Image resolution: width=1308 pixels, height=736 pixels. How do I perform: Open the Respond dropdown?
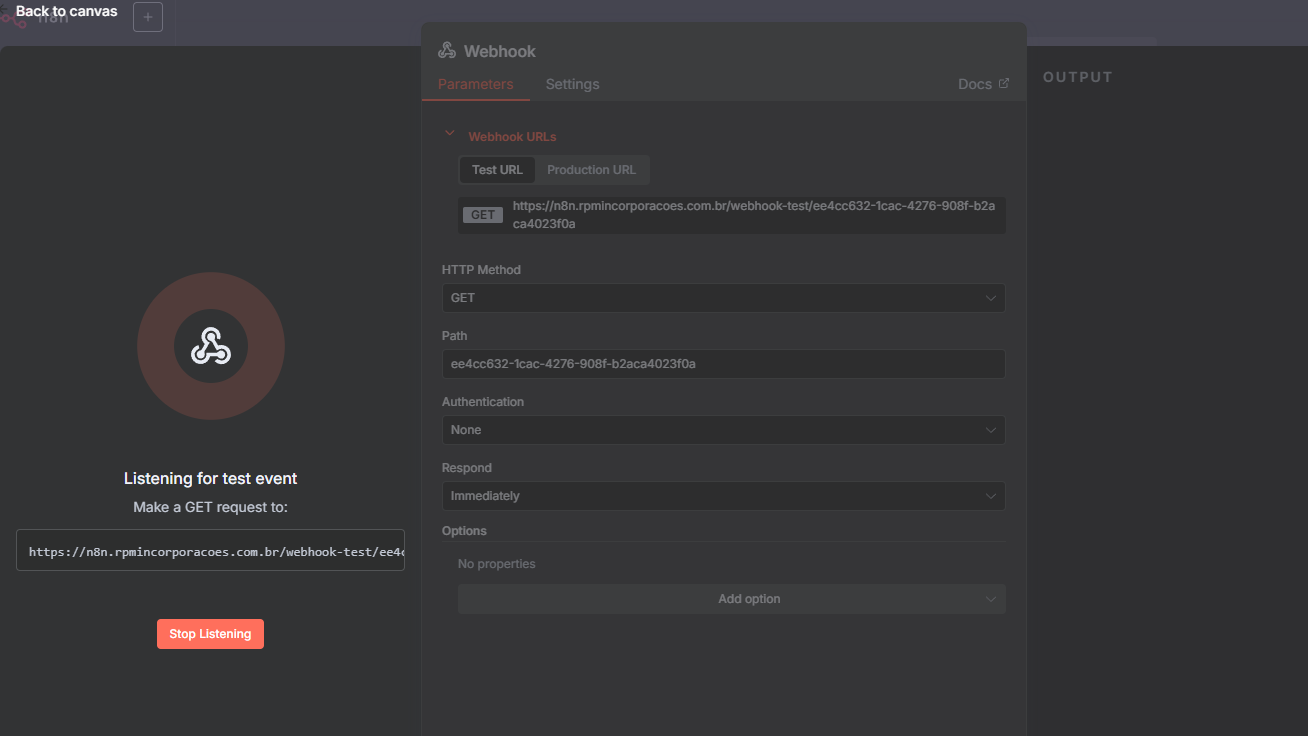(x=723, y=496)
